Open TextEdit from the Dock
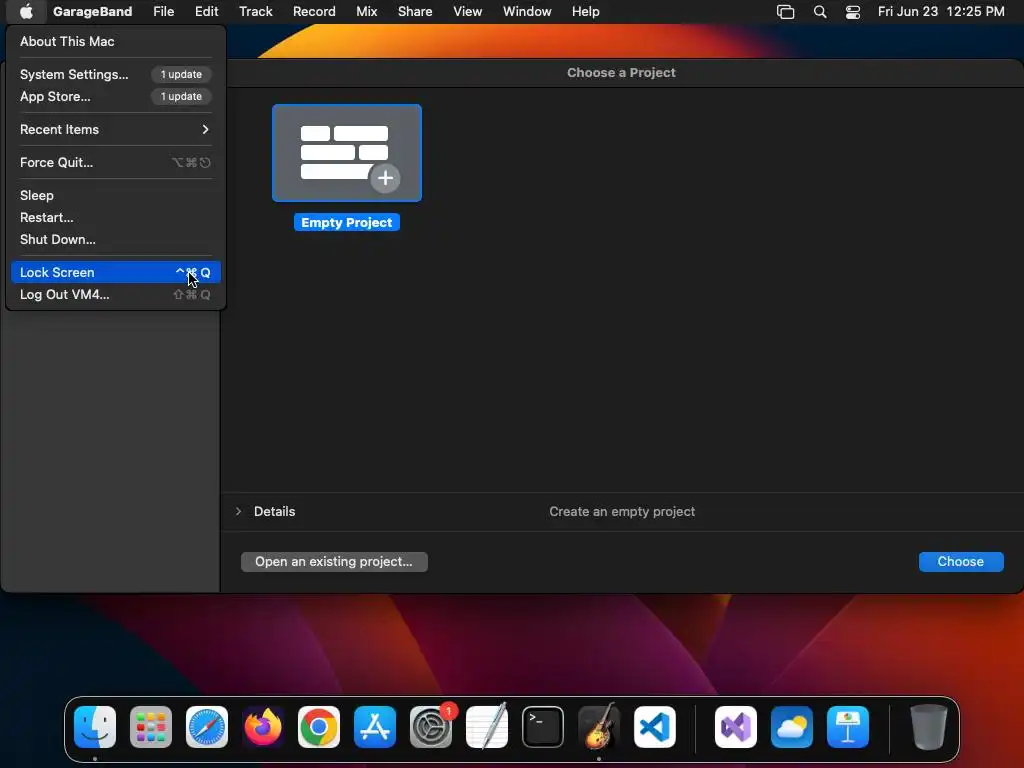The height and width of the screenshot is (768, 1024). 487,727
